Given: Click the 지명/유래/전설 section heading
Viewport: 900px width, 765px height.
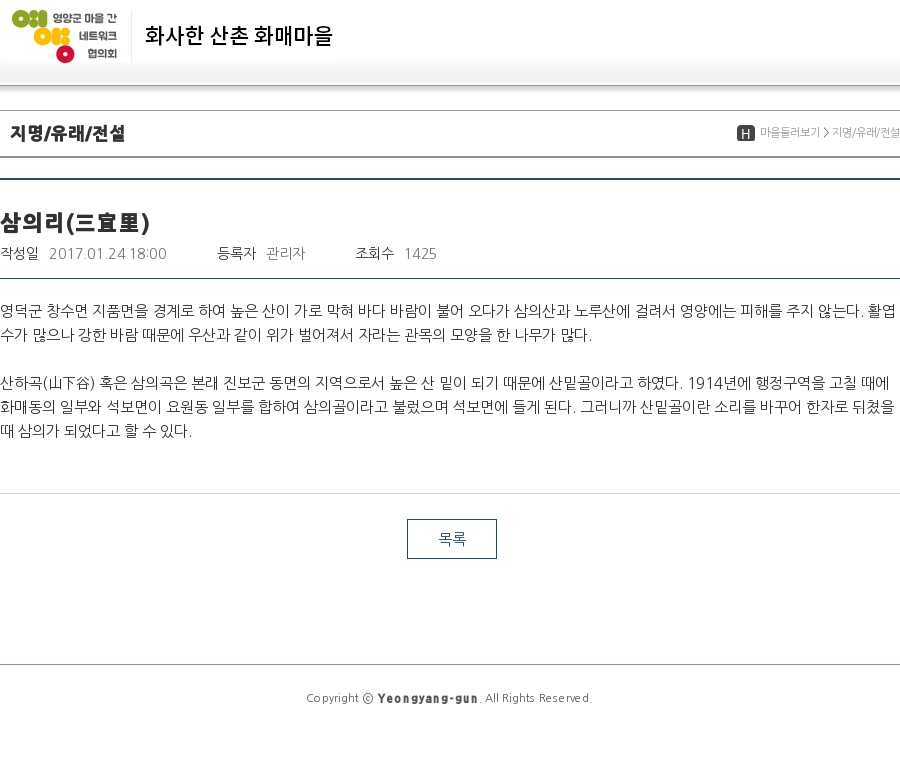Looking at the screenshot, I should click(68, 133).
